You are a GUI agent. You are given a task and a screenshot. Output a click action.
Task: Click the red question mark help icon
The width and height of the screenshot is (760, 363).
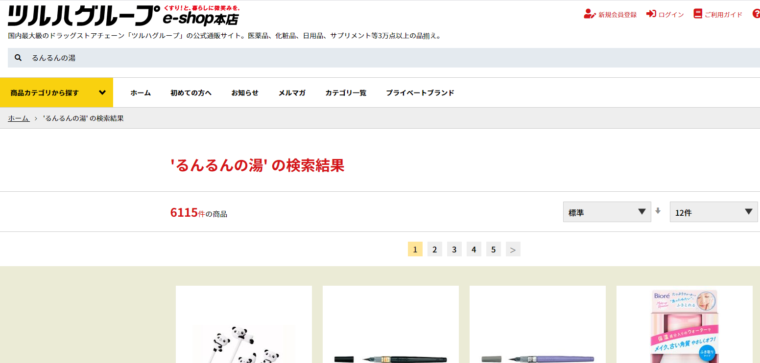(756, 14)
